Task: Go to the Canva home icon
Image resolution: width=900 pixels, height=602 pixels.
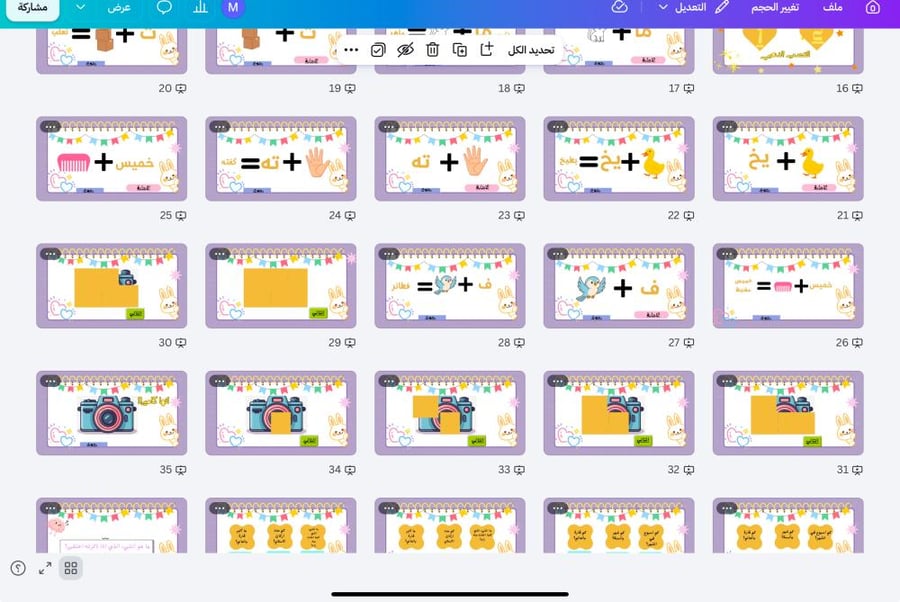Action: click(872, 7)
